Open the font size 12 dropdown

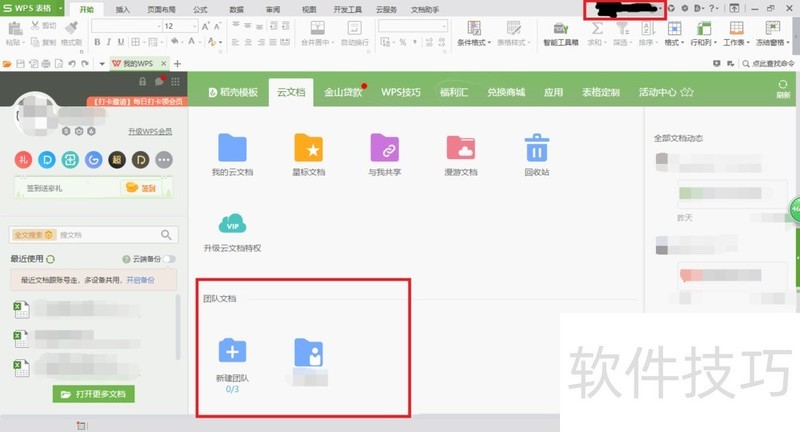[194, 26]
